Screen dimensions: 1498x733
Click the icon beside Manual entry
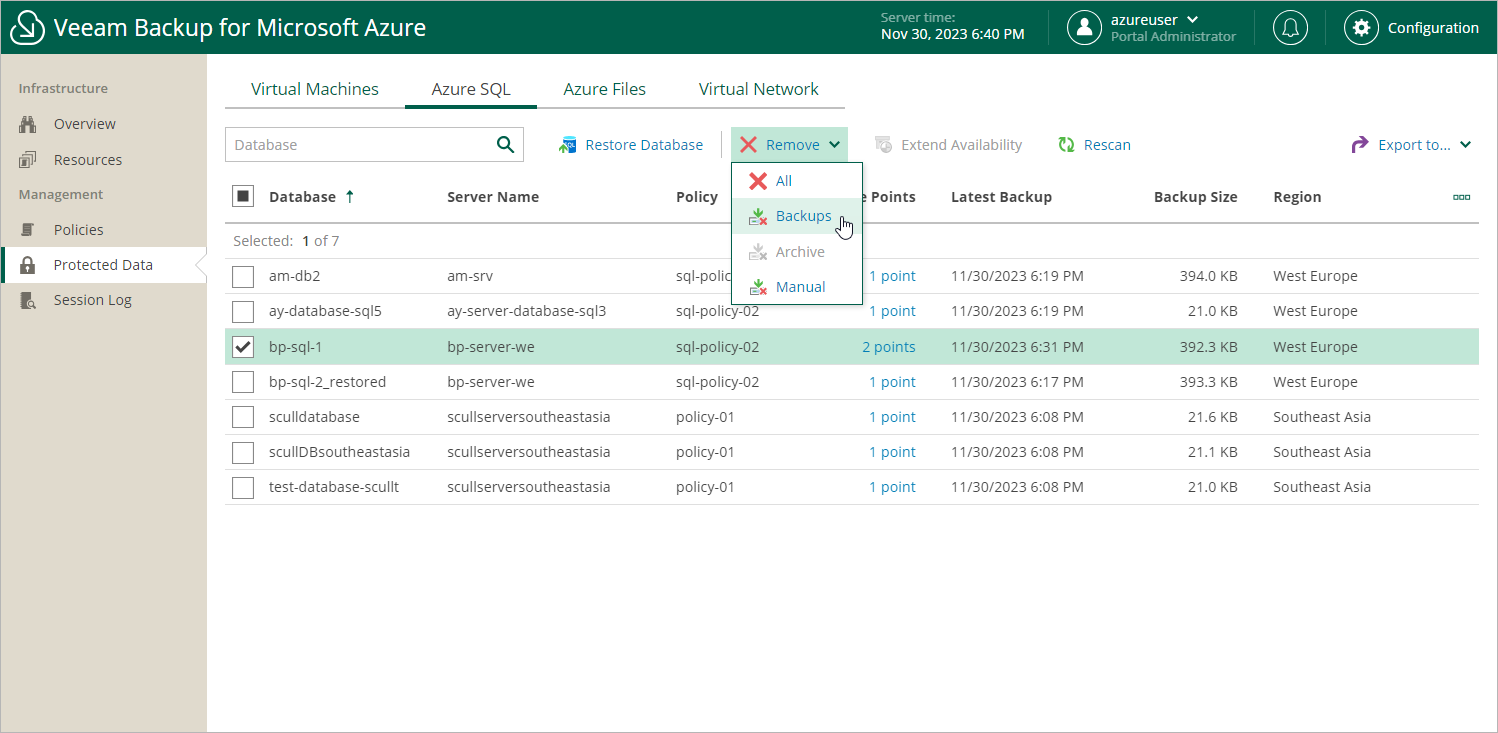coord(758,287)
